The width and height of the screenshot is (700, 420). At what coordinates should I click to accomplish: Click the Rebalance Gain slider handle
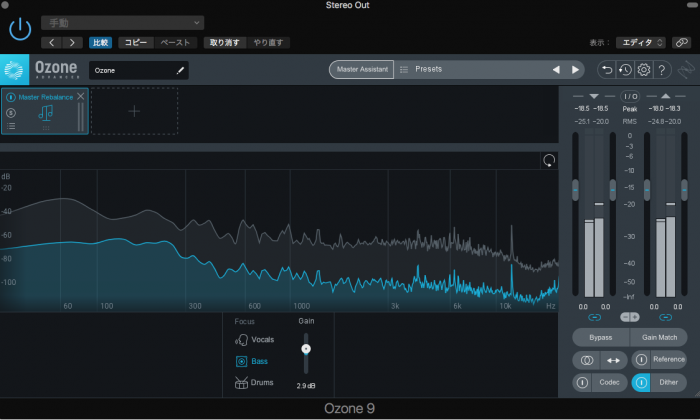(306, 349)
